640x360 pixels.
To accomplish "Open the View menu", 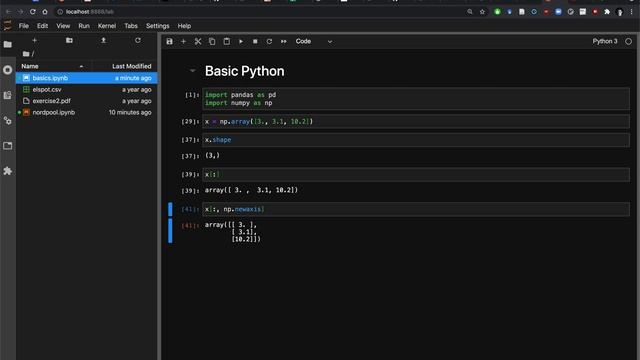I will (63, 26).
